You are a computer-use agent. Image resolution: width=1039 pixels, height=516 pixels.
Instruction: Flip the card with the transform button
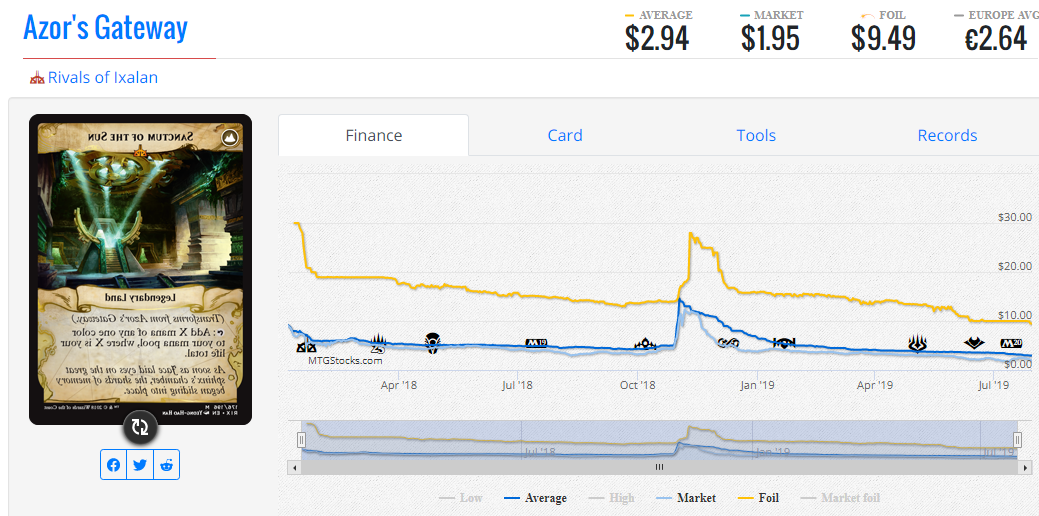click(x=140, y=426)
